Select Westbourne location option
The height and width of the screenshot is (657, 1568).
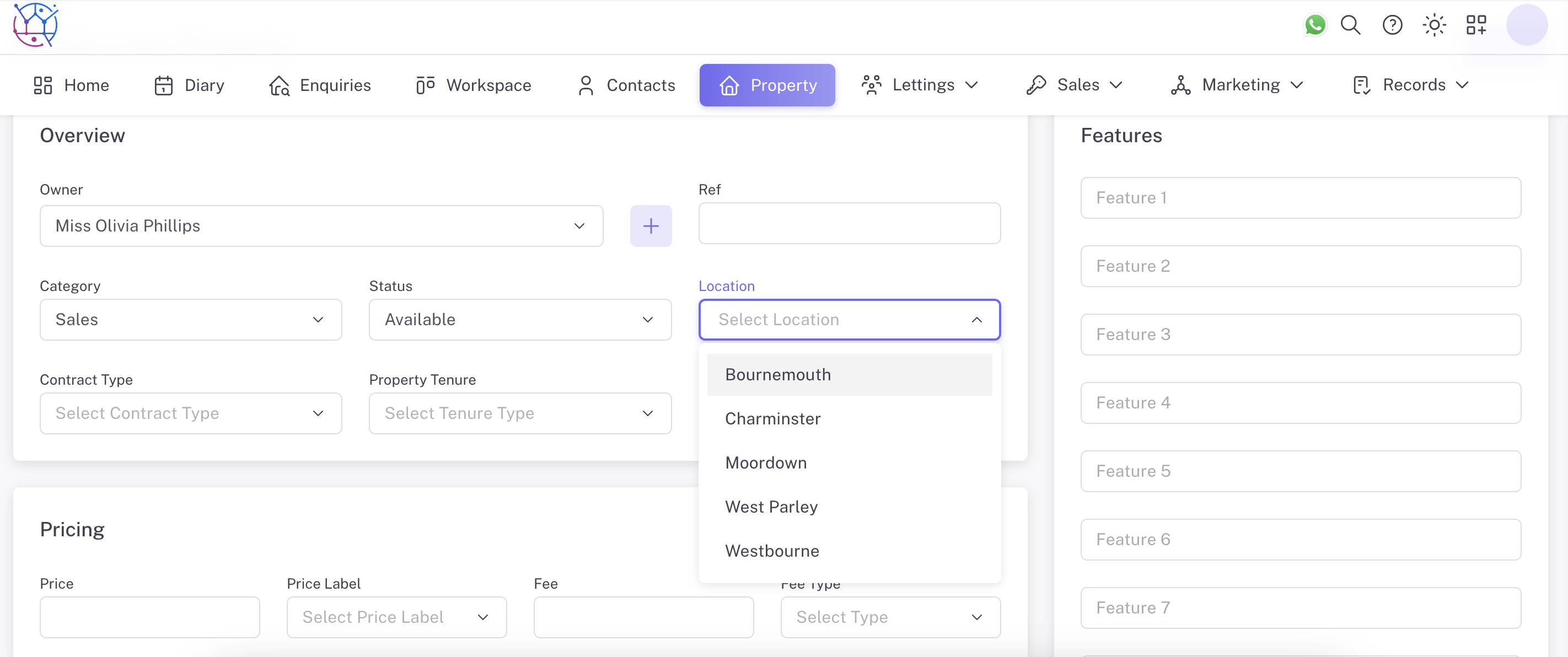point(772,551)
